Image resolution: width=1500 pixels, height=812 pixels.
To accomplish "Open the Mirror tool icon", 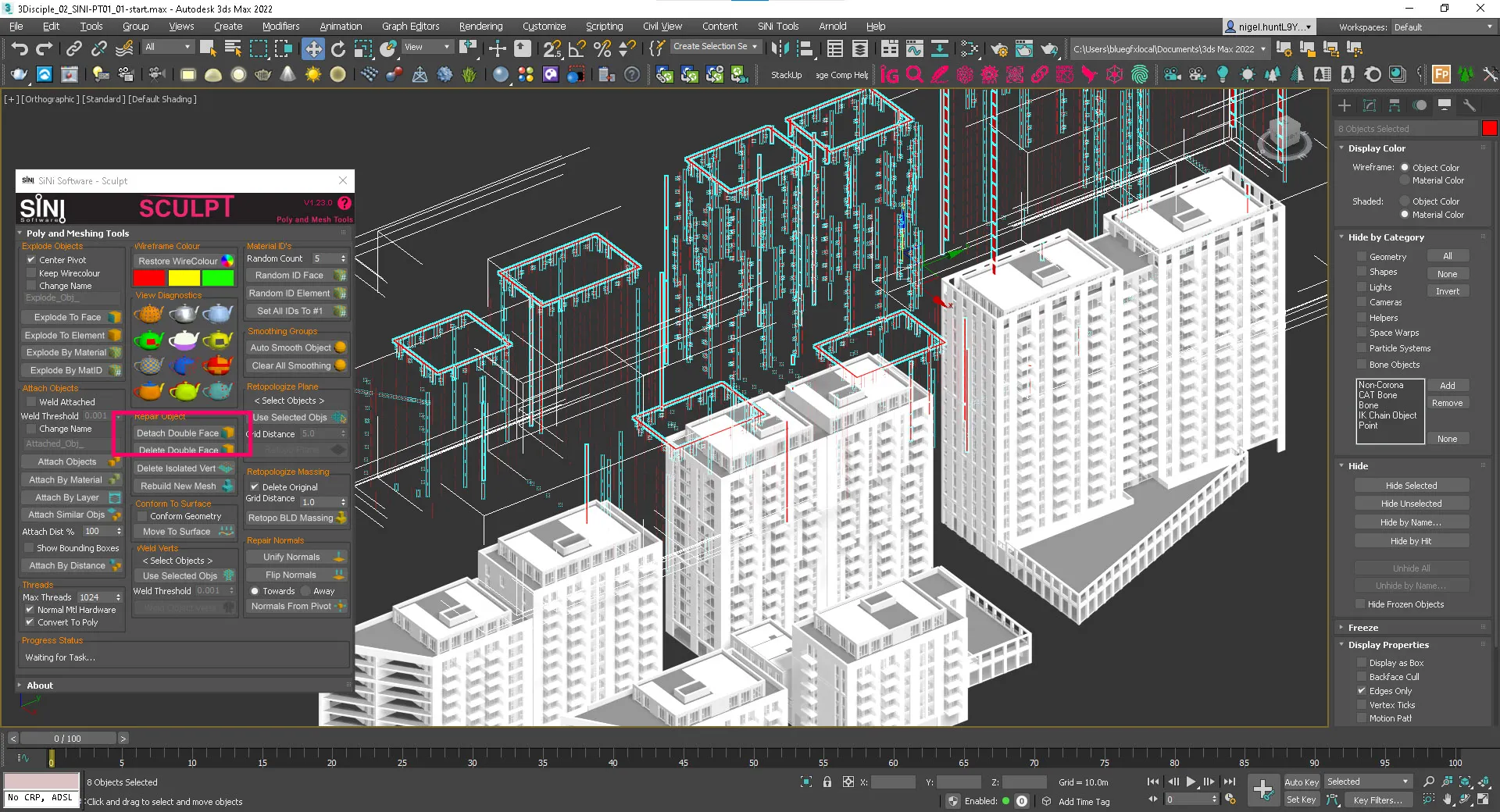I will click(x=780, y=49).
